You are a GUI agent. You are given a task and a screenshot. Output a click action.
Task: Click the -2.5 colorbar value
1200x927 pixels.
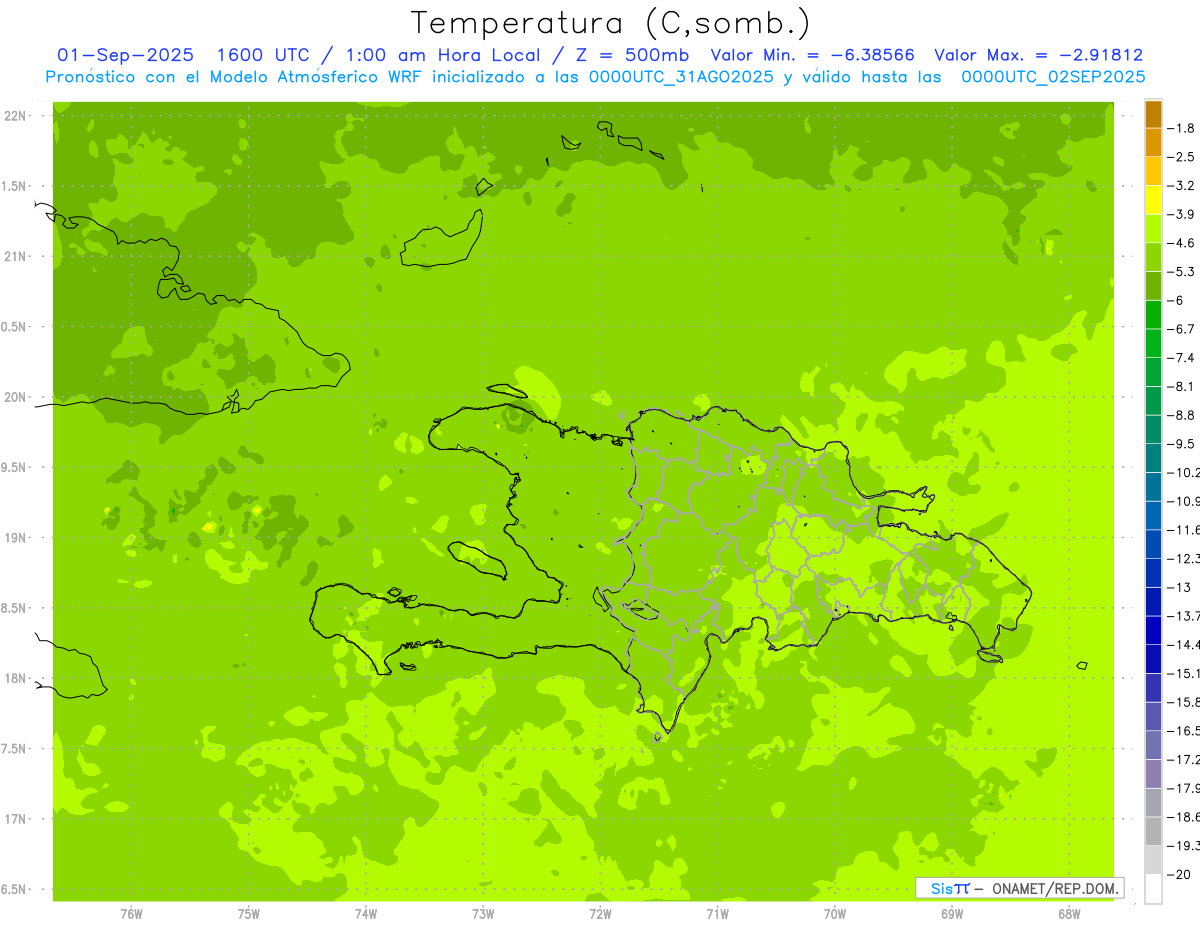[1181, 157]
